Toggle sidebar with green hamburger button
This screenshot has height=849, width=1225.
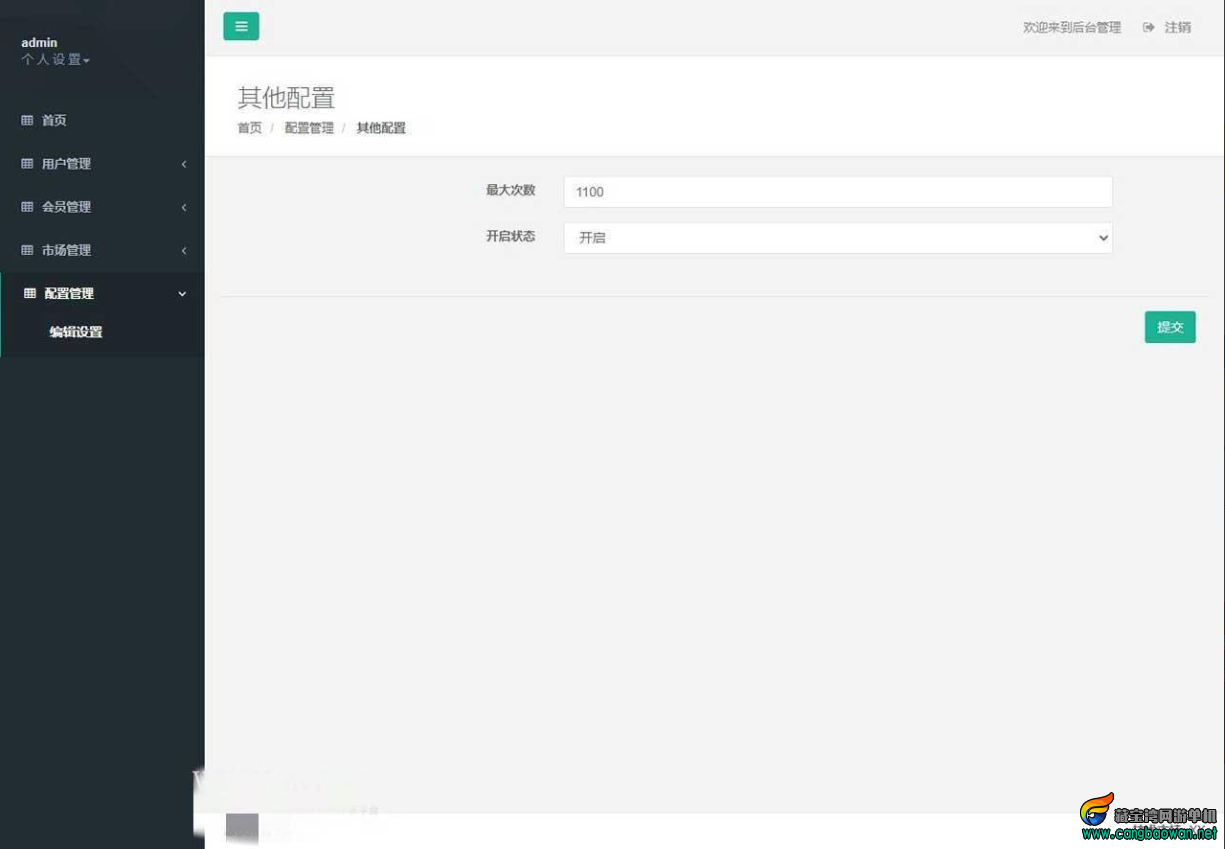pyautogui.click(x=241, y=27)
